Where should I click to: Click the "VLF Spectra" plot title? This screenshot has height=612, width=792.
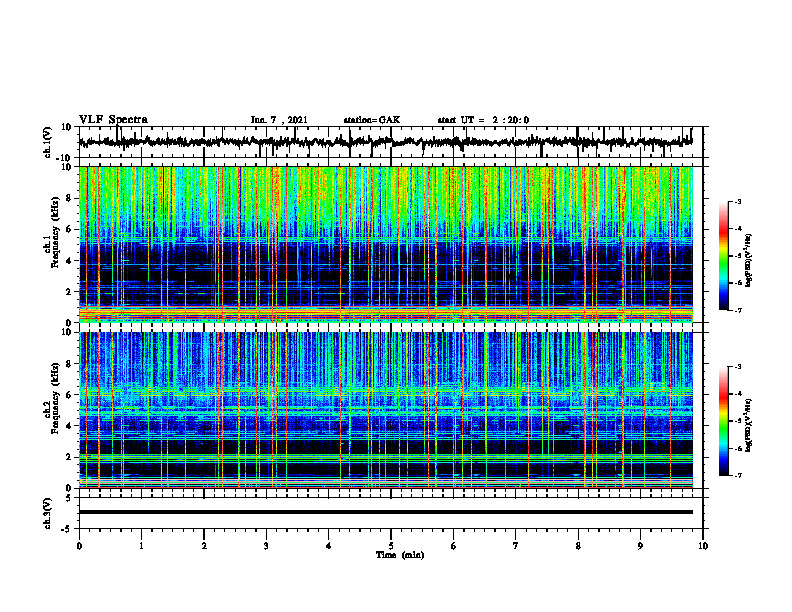(113, 120)
